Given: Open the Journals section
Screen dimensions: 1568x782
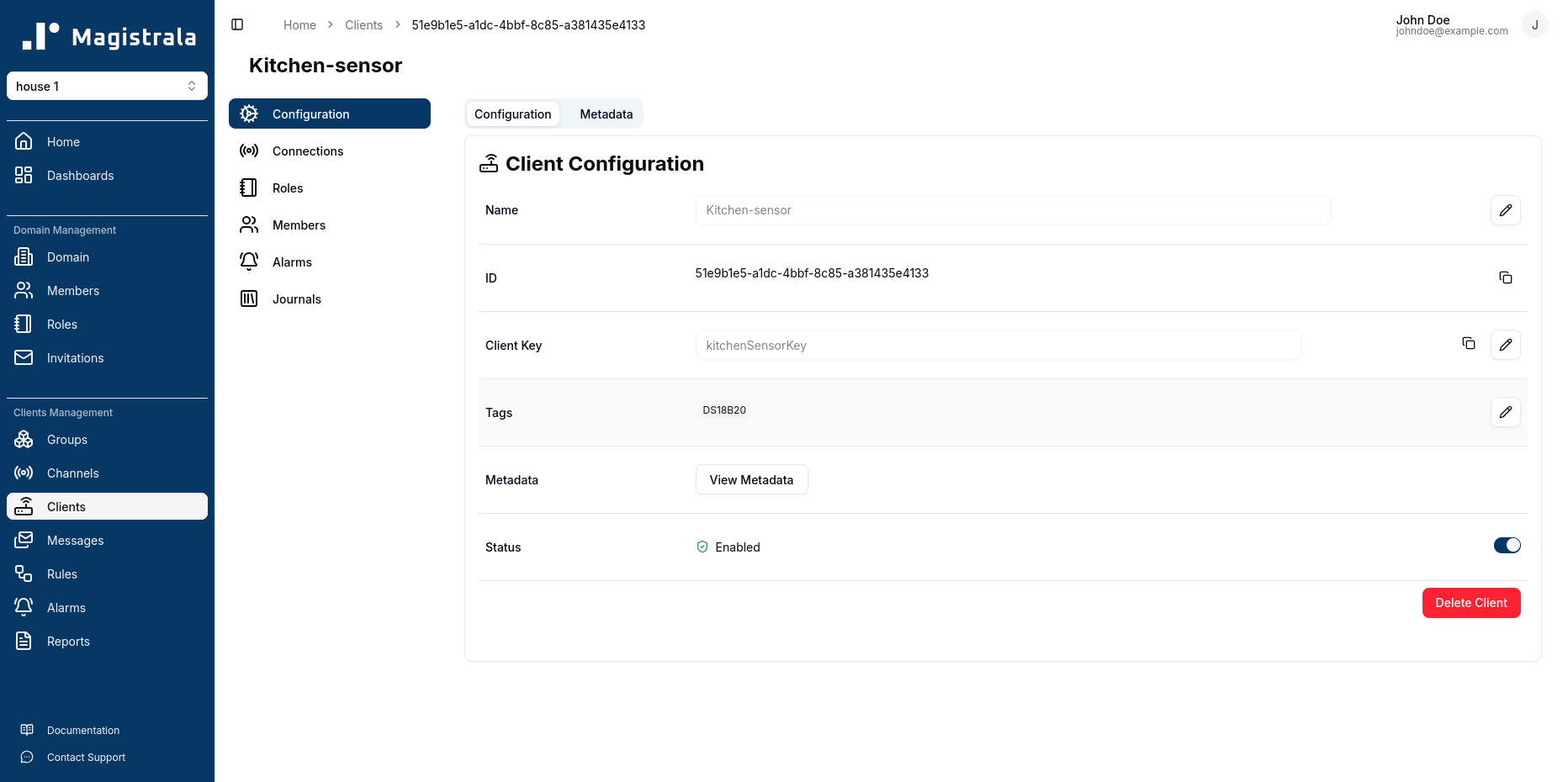Looking at the screenshot, I should pos(296,299).
